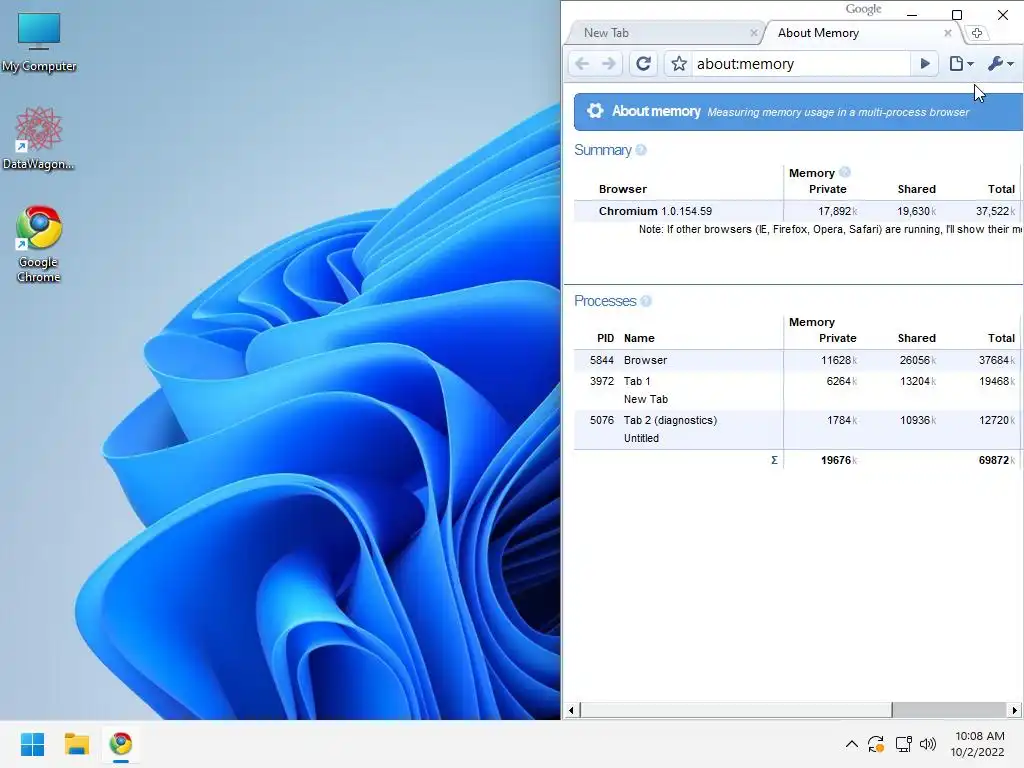Viewport: 1024px width, 768px height.
Task: Click the Processes heading
Action: tap(605, 301)
